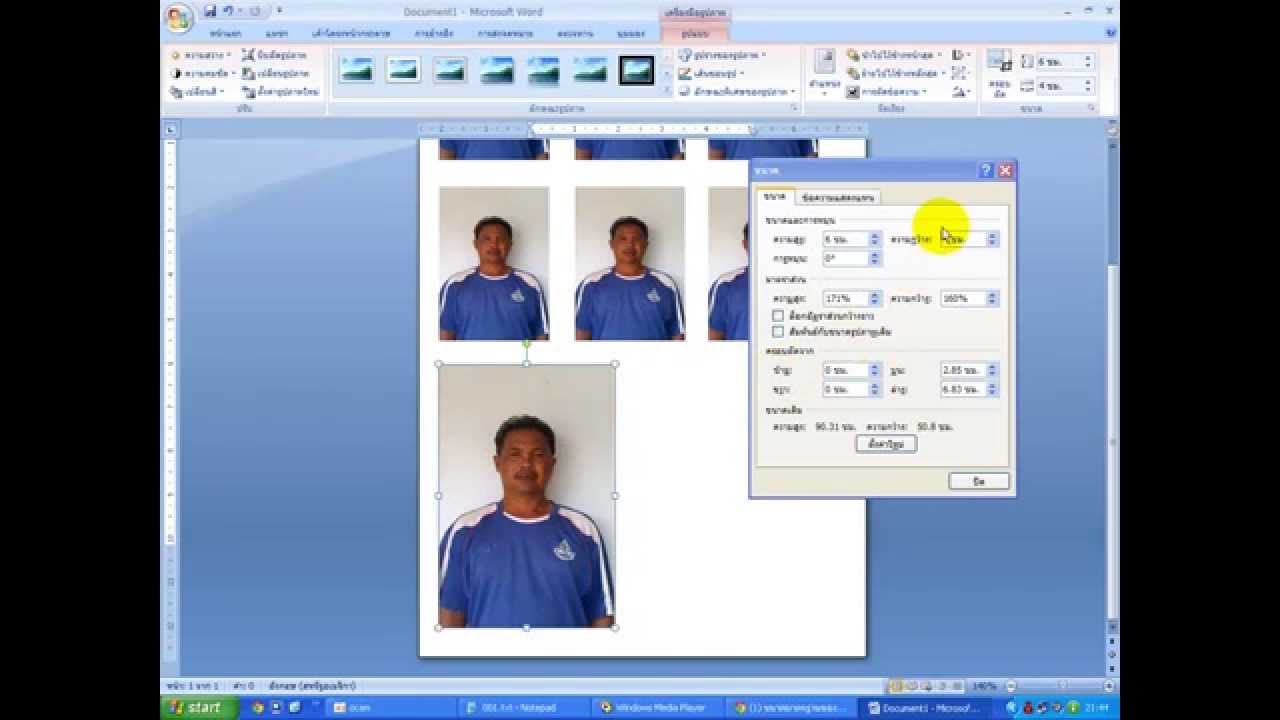Open the Send to Back dropdown
Viewport: 1280px width, 720px height.
pos(896,73)
